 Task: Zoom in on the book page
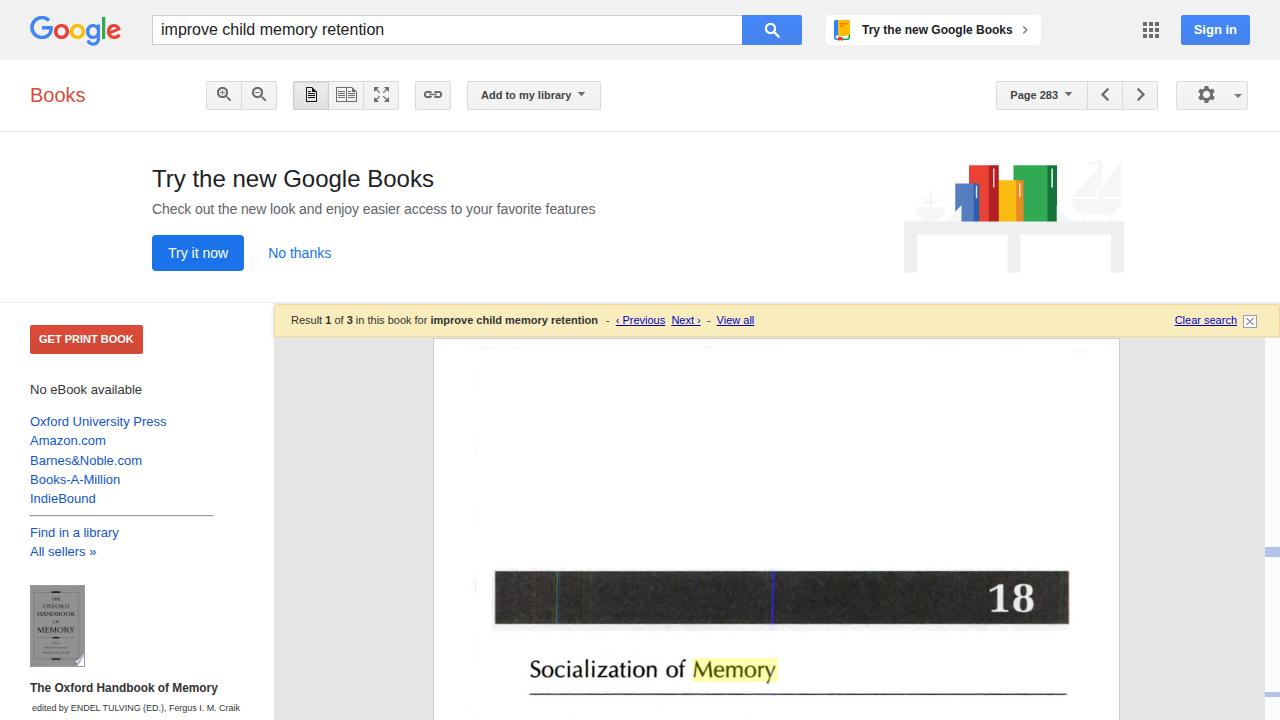tap(224, 95)
